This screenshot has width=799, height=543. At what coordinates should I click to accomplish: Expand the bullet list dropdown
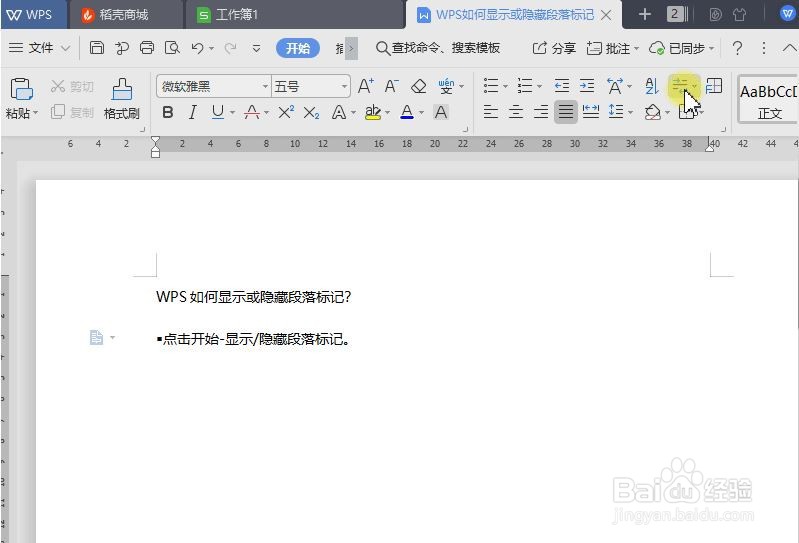tap(505, 86)
